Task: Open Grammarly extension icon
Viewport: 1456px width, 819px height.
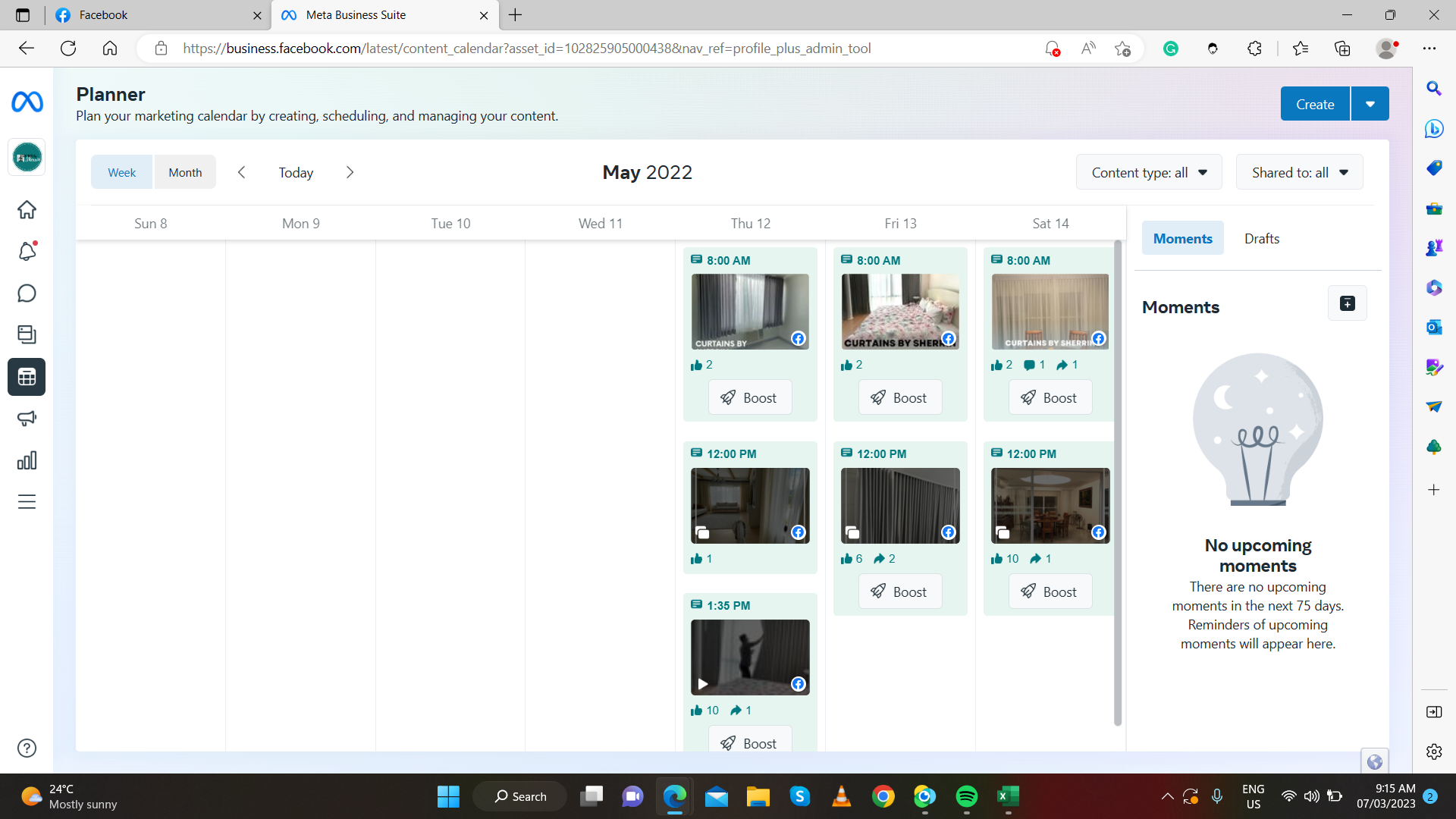Action: tap(1171, 49)
